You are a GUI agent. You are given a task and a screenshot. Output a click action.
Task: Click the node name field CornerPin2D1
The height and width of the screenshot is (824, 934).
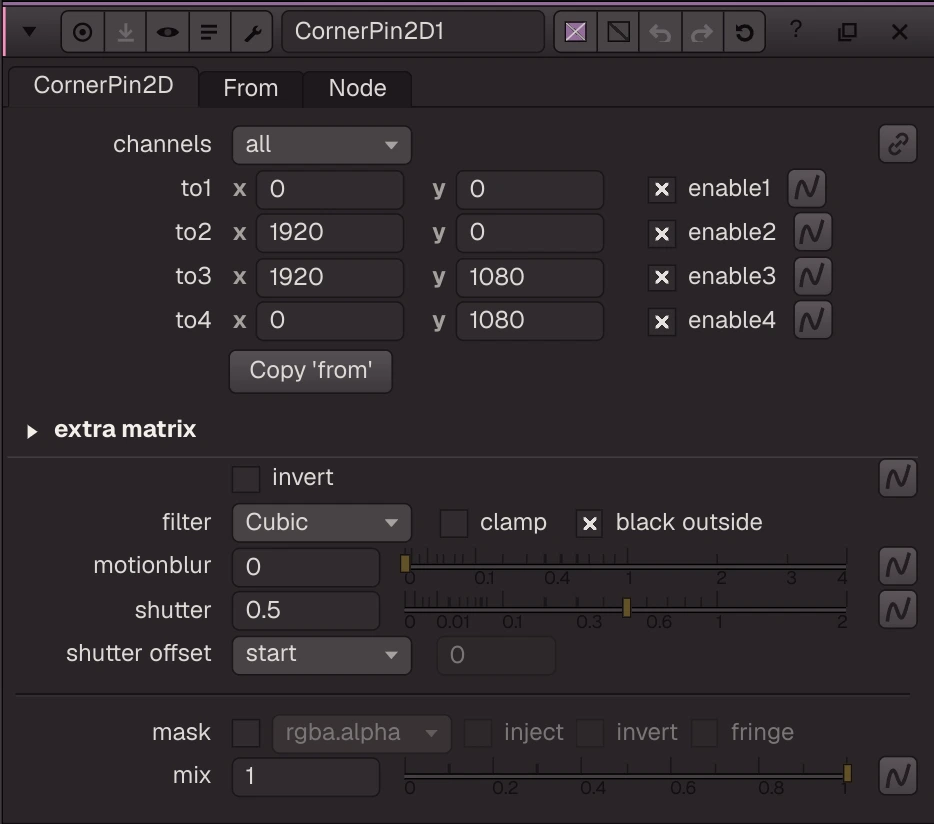[413, 32]
